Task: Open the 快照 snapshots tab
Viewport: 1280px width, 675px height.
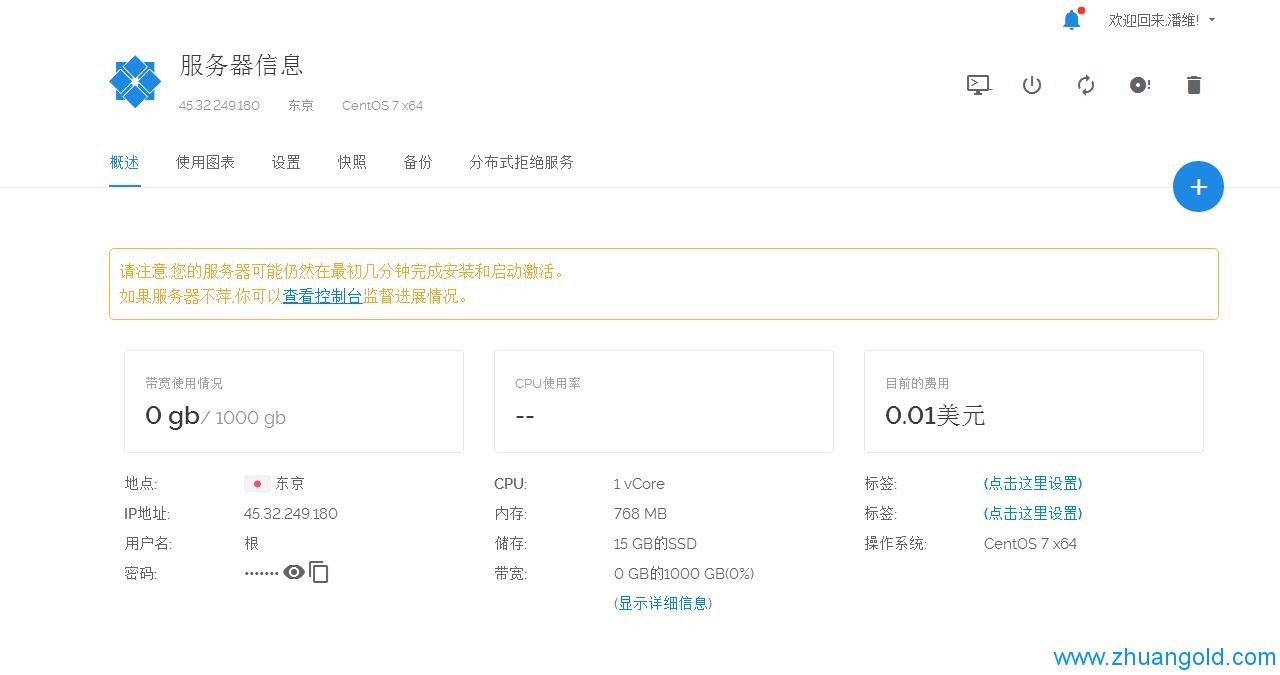Action: point(352,162)
